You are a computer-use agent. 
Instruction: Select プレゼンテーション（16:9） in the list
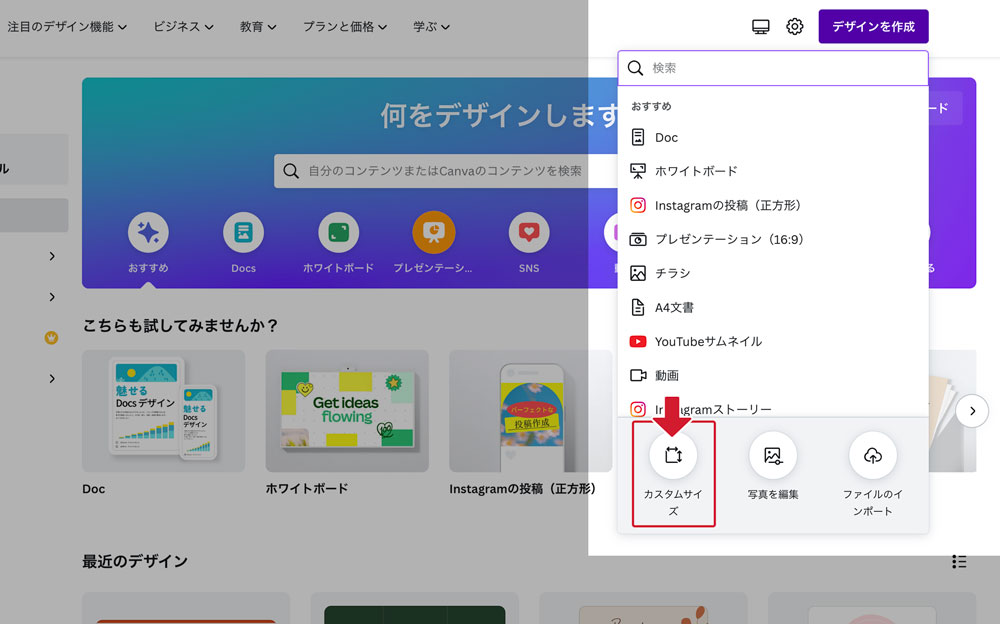click(x=773, y=239)
